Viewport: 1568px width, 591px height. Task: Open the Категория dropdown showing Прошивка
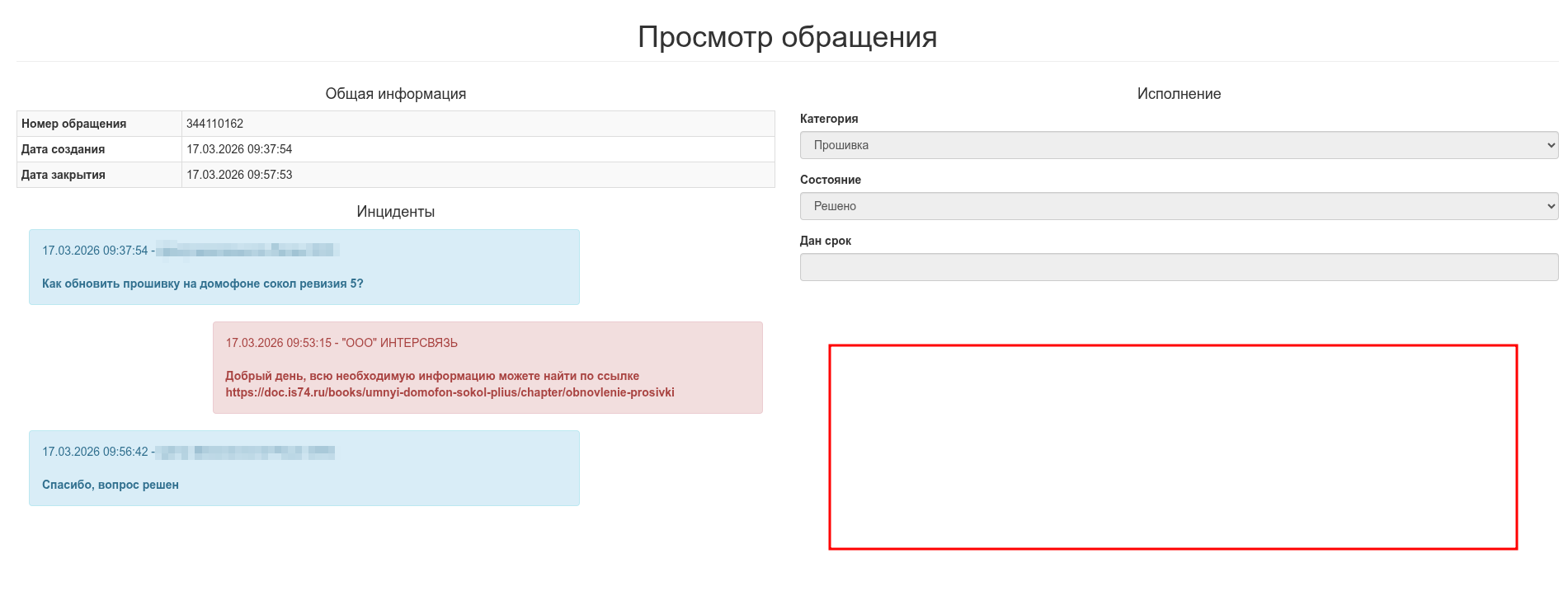1178,145
